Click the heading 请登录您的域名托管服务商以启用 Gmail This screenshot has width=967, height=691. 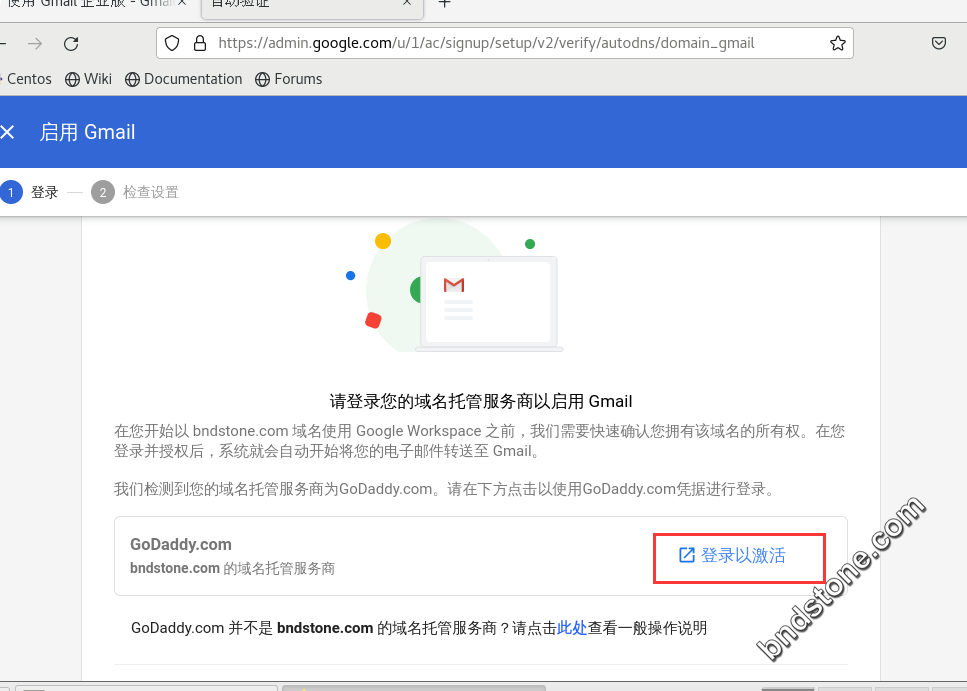[x=481, y=402]
